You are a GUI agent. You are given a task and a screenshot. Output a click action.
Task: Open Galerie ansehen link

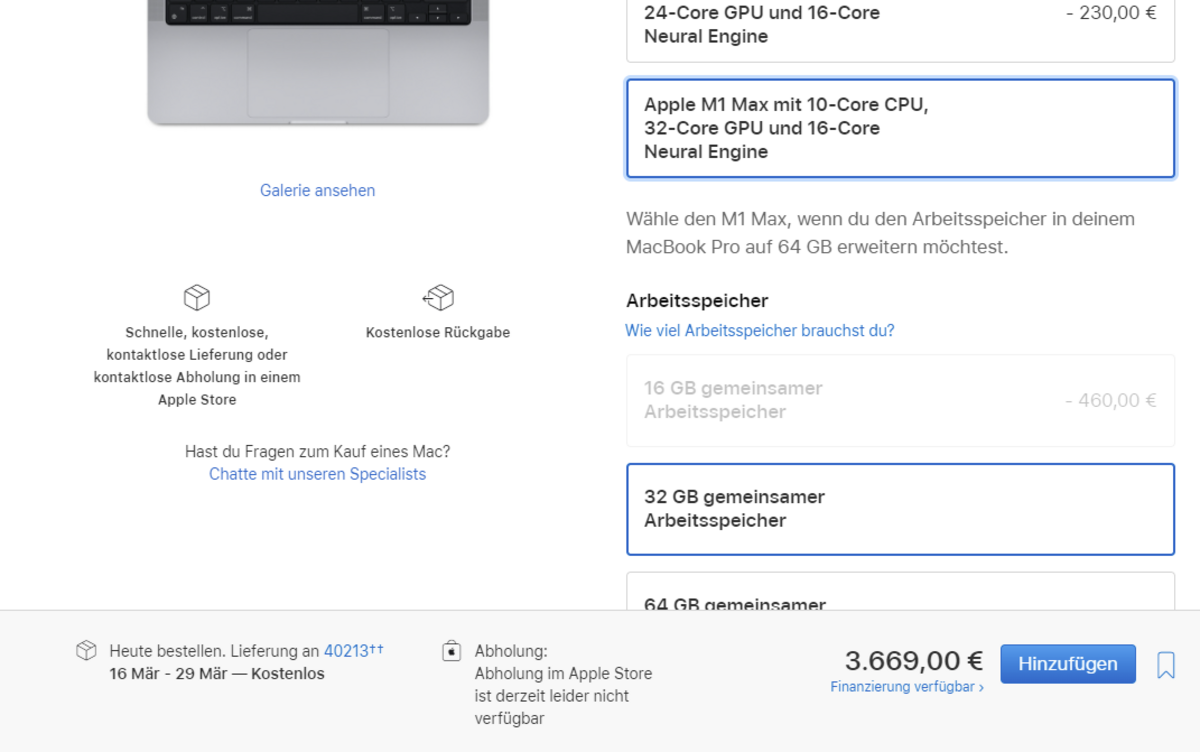[318, 190]
